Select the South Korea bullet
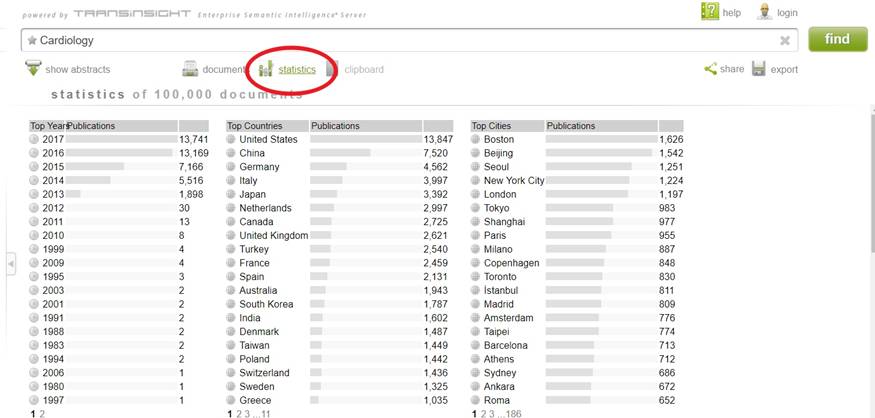 [x=230, y=304]
